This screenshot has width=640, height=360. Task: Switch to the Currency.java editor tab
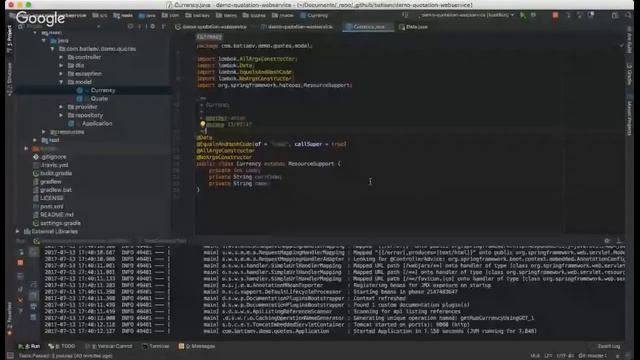368,27
